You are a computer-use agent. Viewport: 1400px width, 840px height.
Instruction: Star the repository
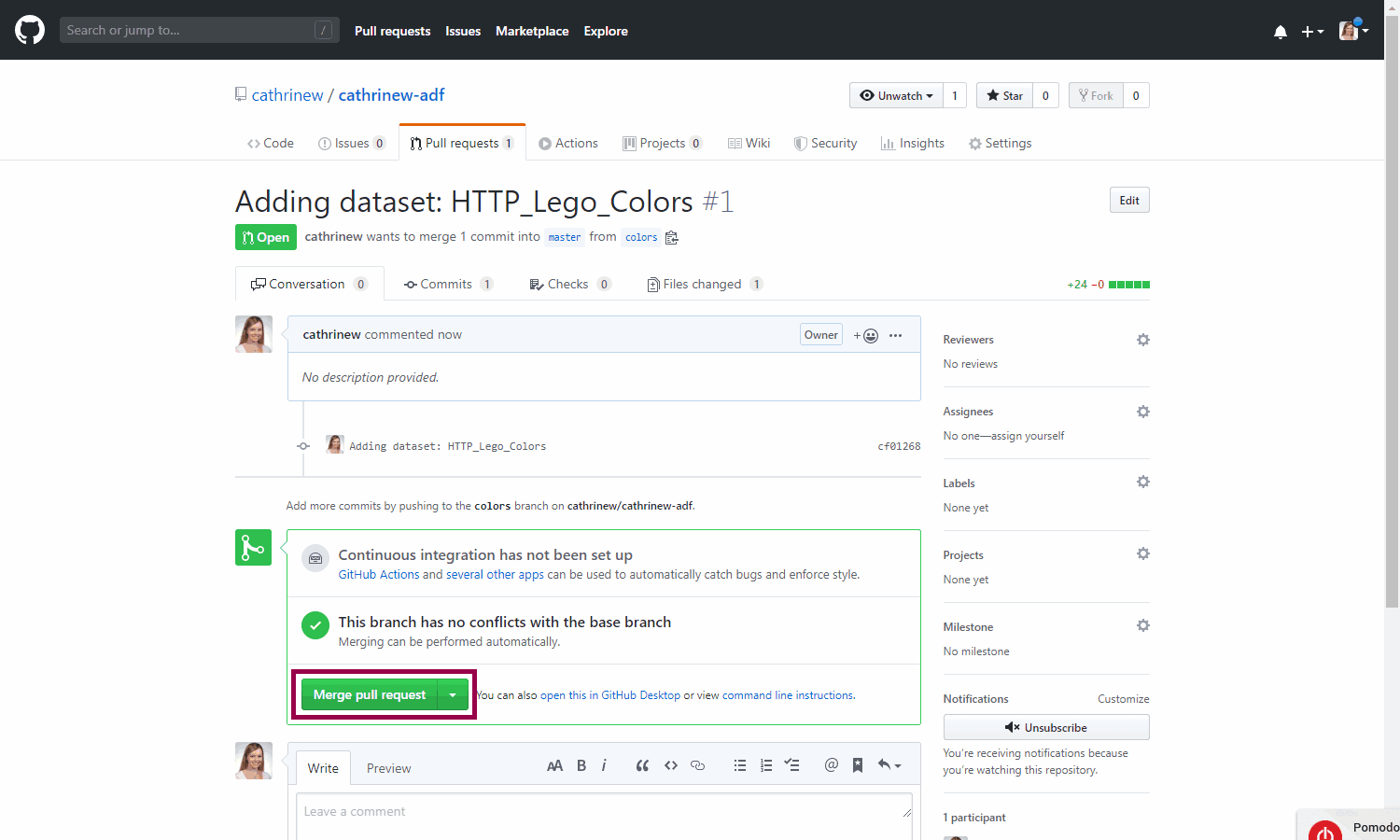click(x=1004, y=95)
